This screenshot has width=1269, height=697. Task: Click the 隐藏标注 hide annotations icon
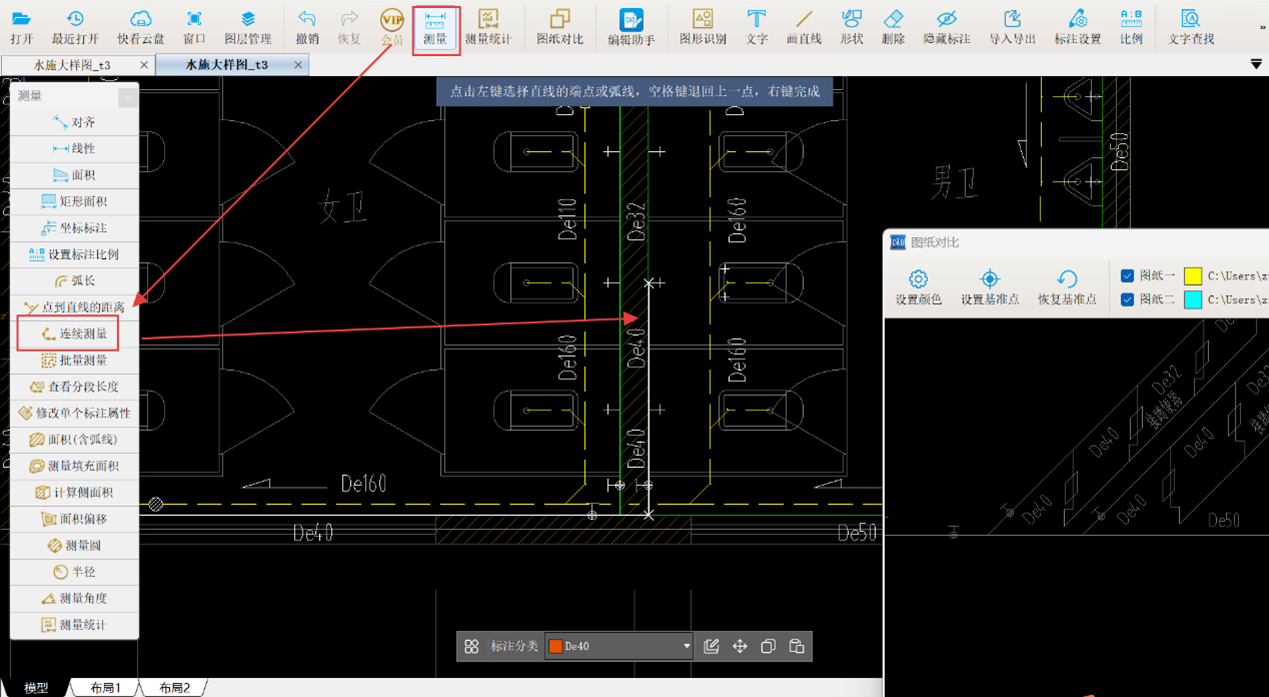click(946, 27)
